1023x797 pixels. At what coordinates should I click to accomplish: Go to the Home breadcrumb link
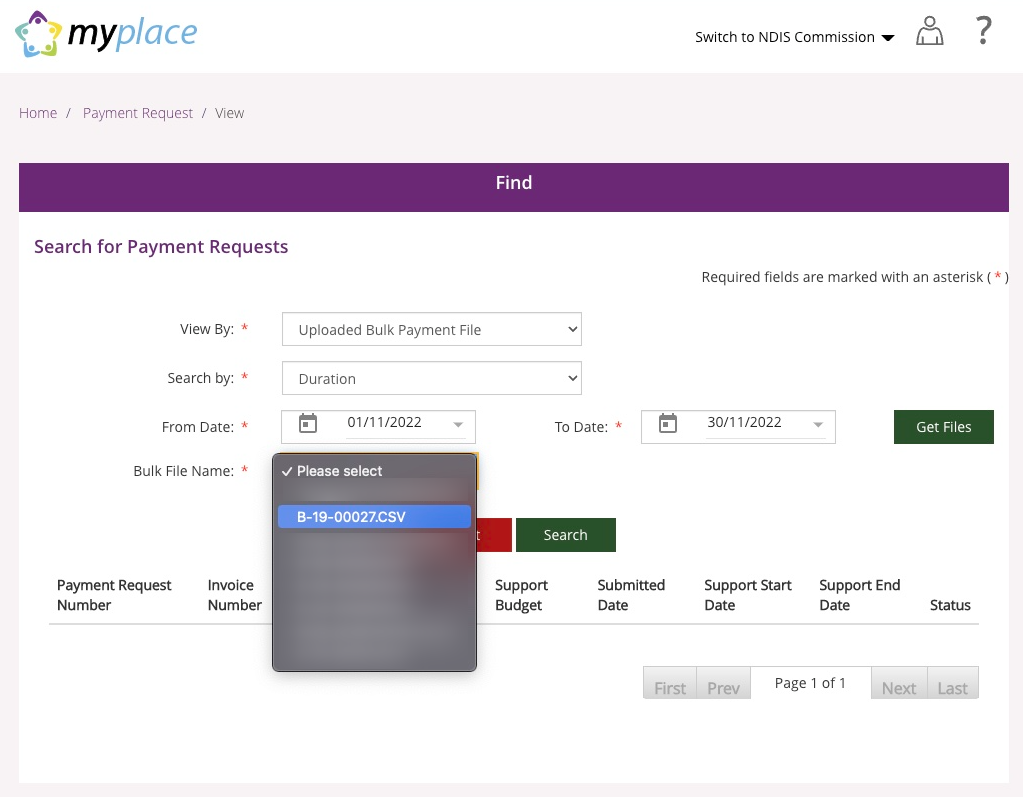(38, 113)
